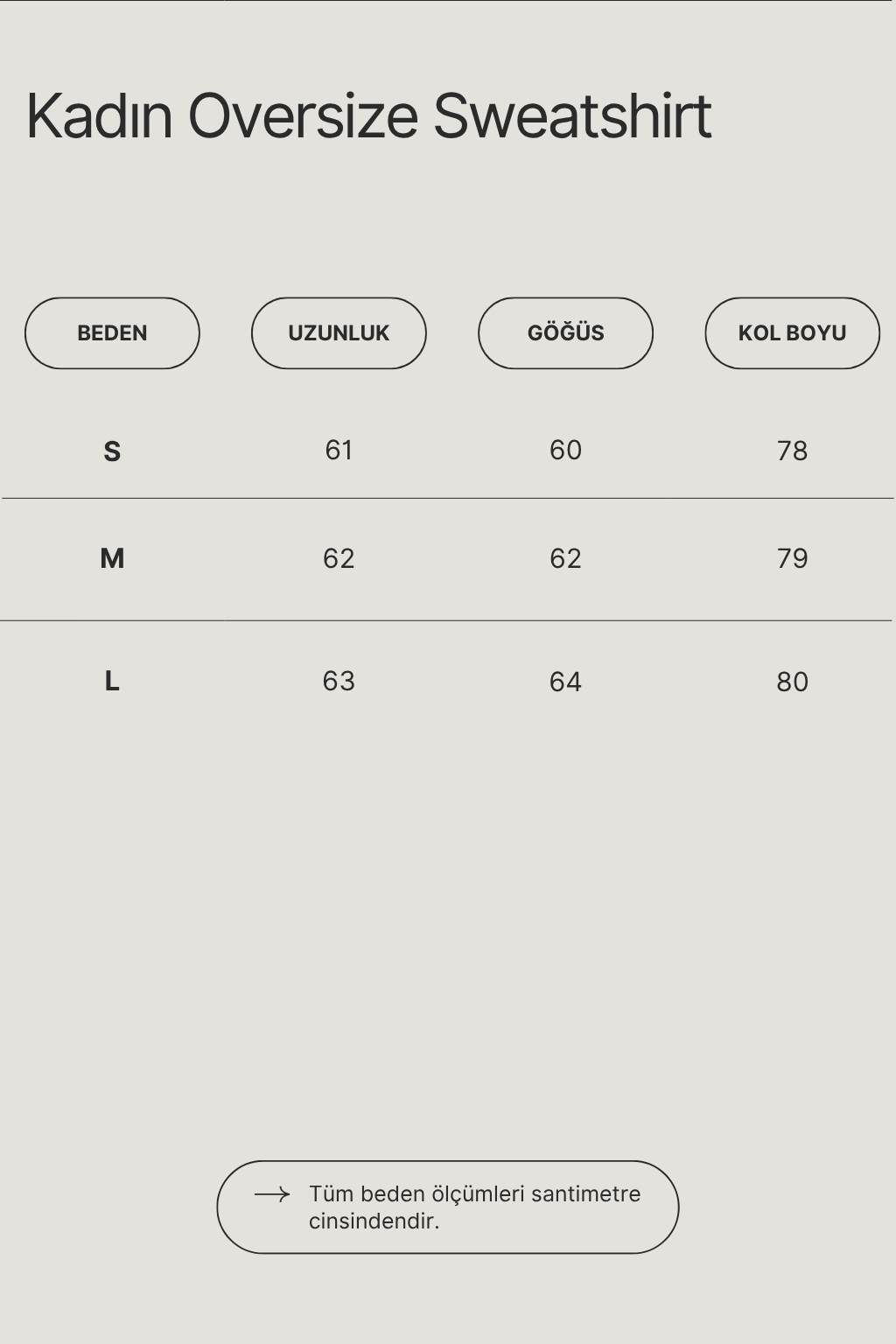Choose size M row label
Image resolution: width=896 pixels, height=1344 pixels.
[112, 558]
